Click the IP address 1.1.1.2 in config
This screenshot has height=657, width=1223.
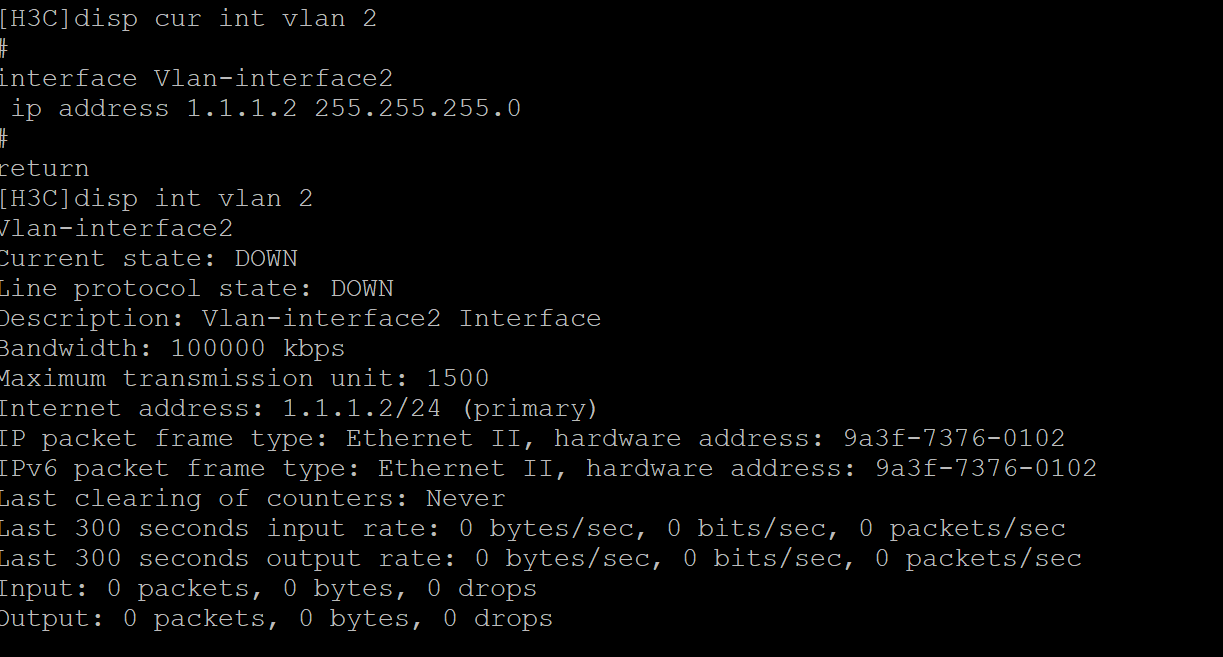pyautogui.click(x=241, y=109)
